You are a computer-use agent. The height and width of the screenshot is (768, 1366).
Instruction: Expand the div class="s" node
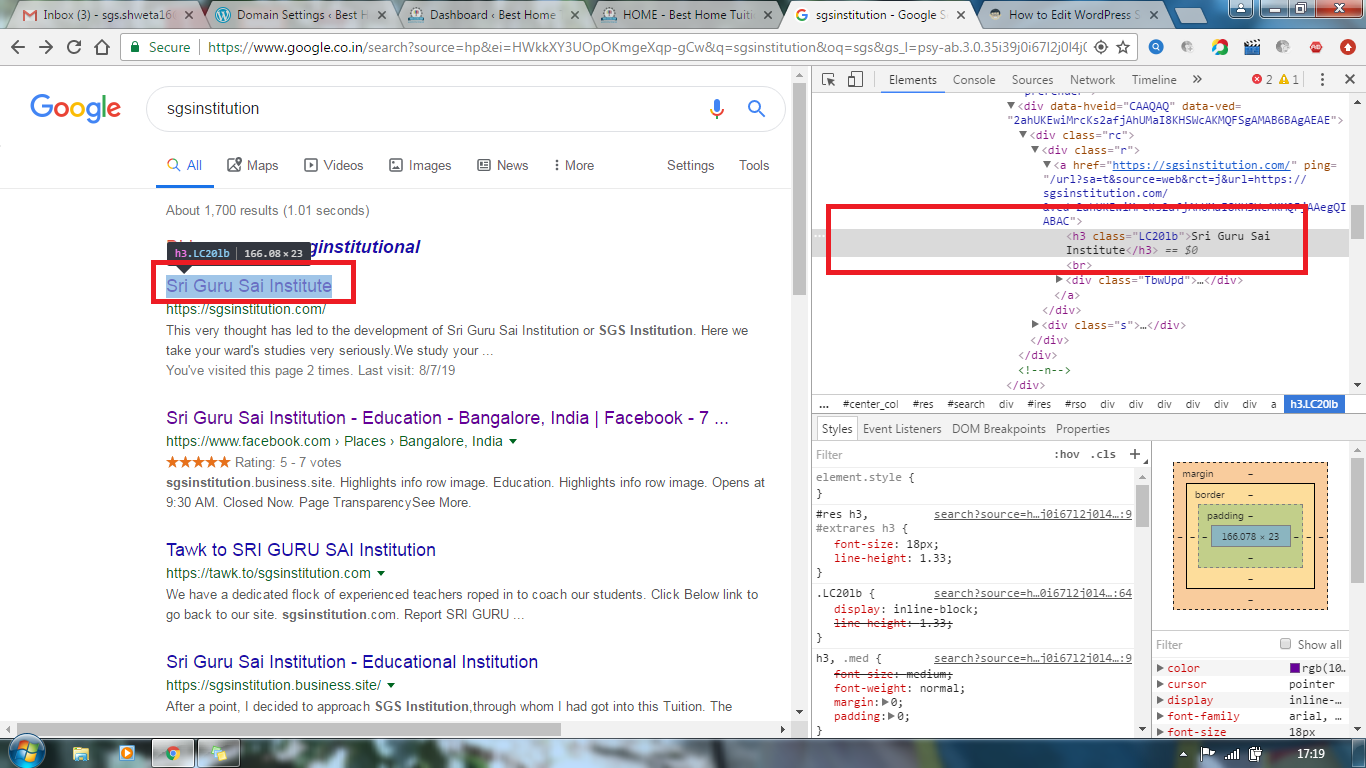pos(1036,325)
